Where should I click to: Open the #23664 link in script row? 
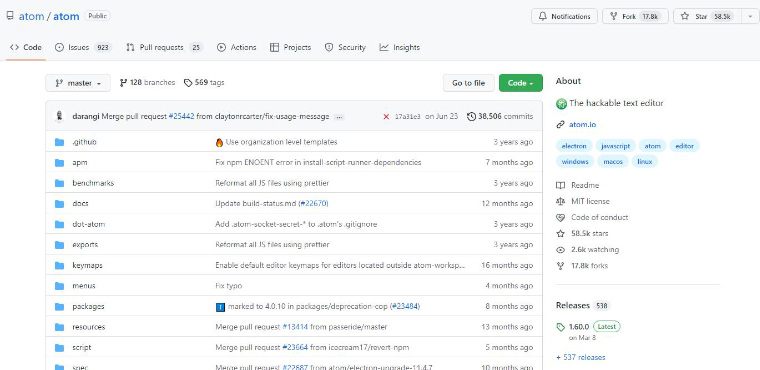(x=295, y=348)
